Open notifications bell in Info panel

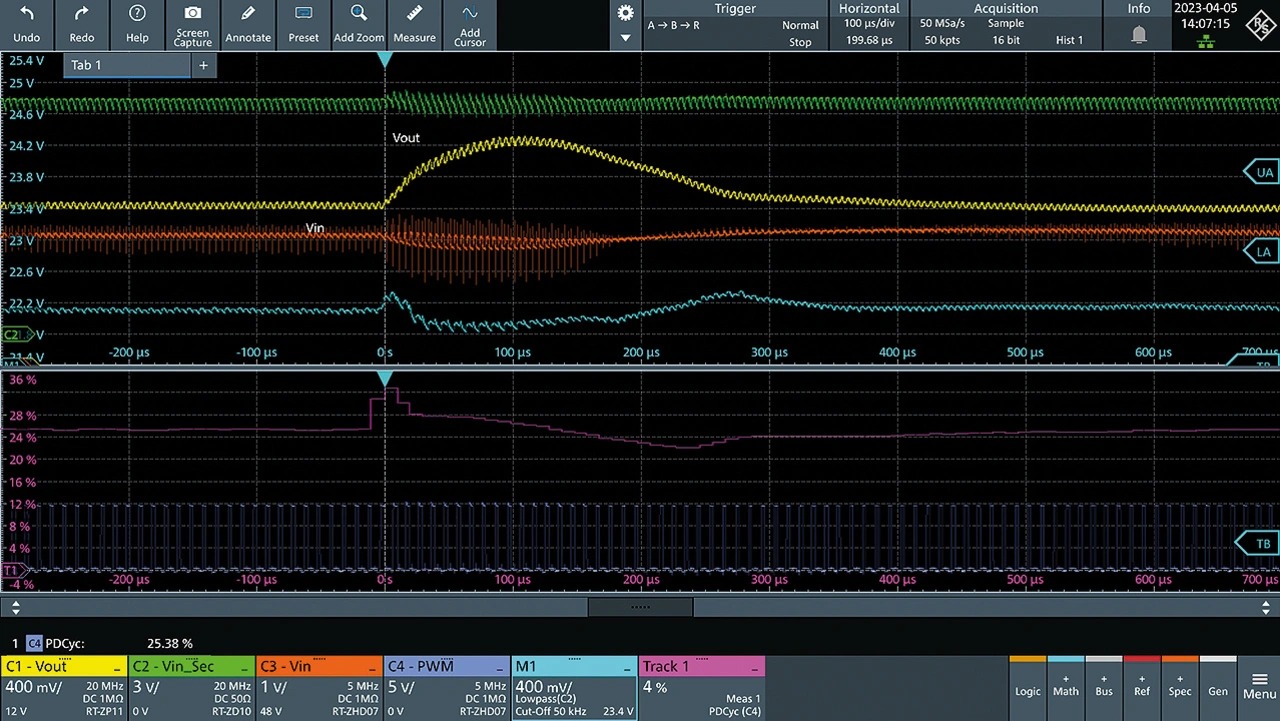pyautogui.click(x=1139, y=35)
